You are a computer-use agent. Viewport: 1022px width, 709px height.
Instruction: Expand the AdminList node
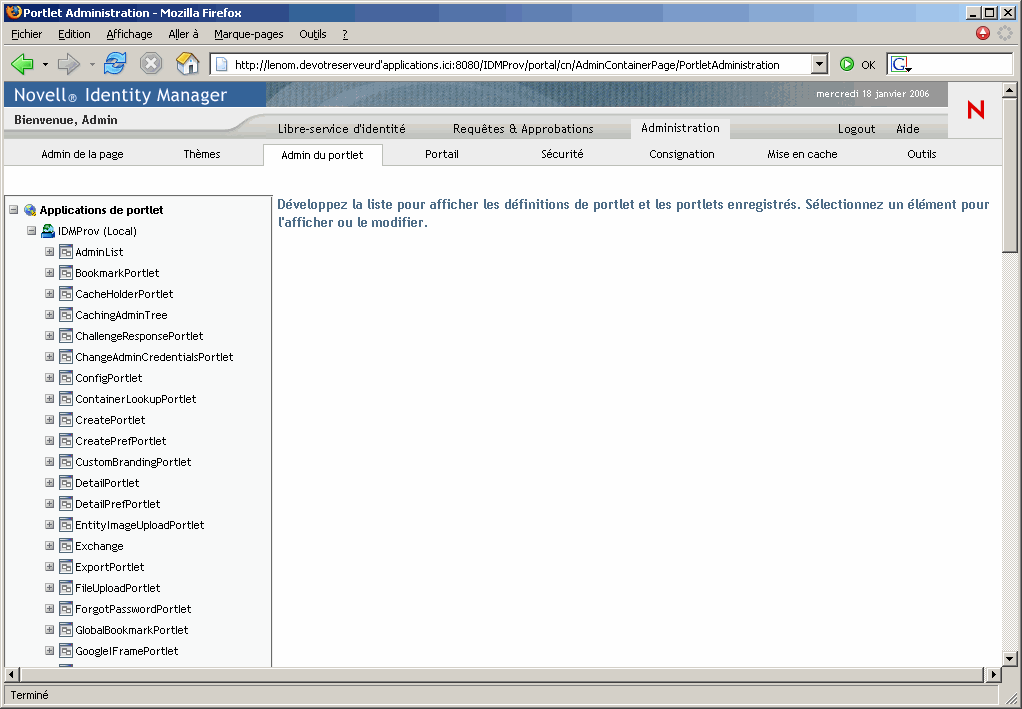pos(50,252)
